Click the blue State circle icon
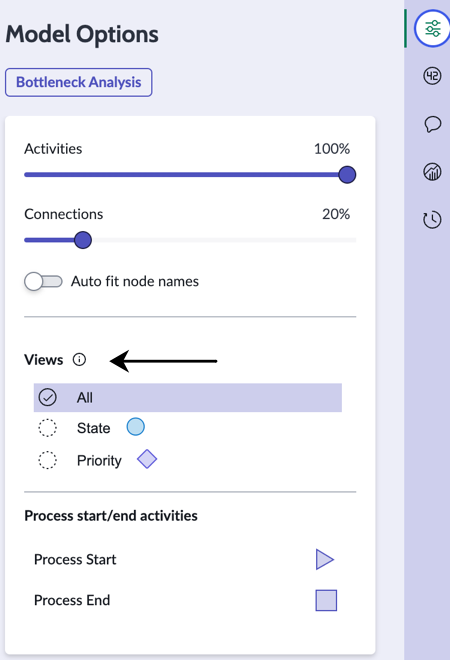The image size is (450, 660). pyautogui.click(x=136, y=427)
